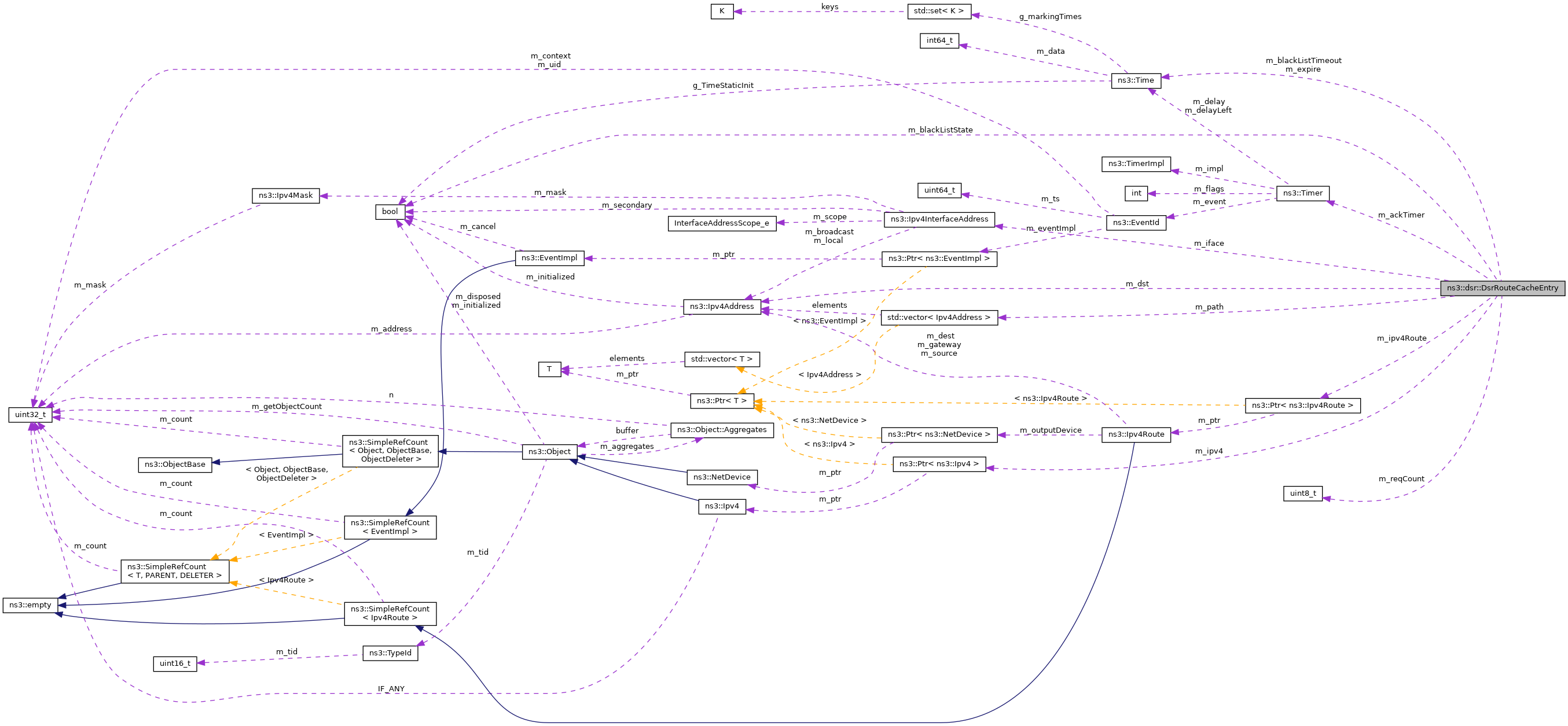Open the ns3::Object::Aggregates node
Viewport: 1568px width, 726px height.
(722, 430)
